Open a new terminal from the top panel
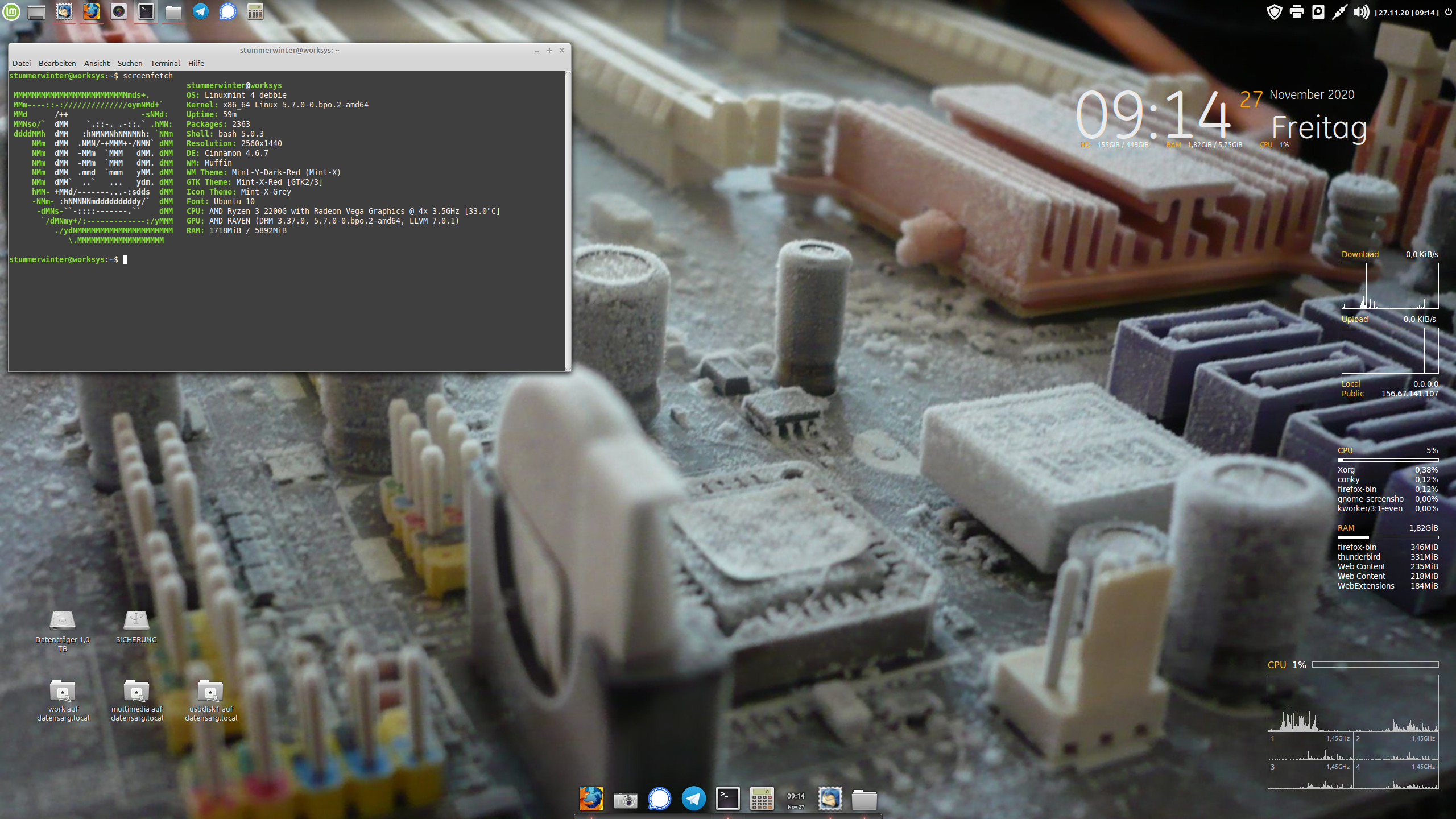The height and width of the screenshot is (819, 1456). [x=146, y=11]
